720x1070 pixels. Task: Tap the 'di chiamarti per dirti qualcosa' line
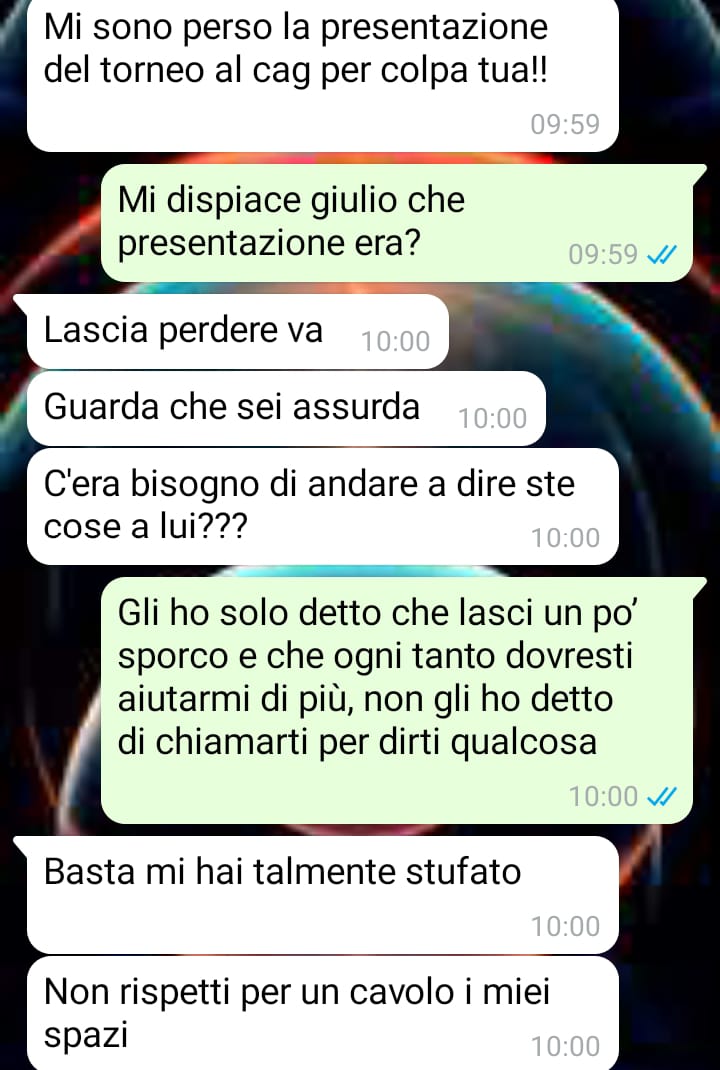(357, 742)
